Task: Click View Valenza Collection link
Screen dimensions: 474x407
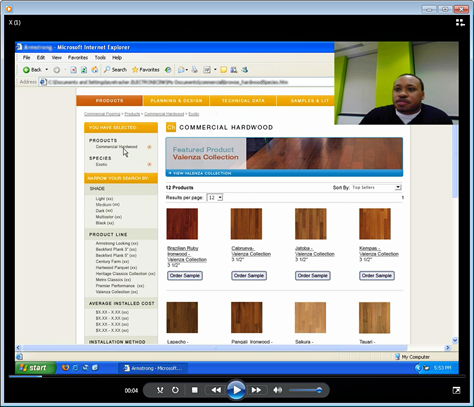Action: tap(202, 173)
